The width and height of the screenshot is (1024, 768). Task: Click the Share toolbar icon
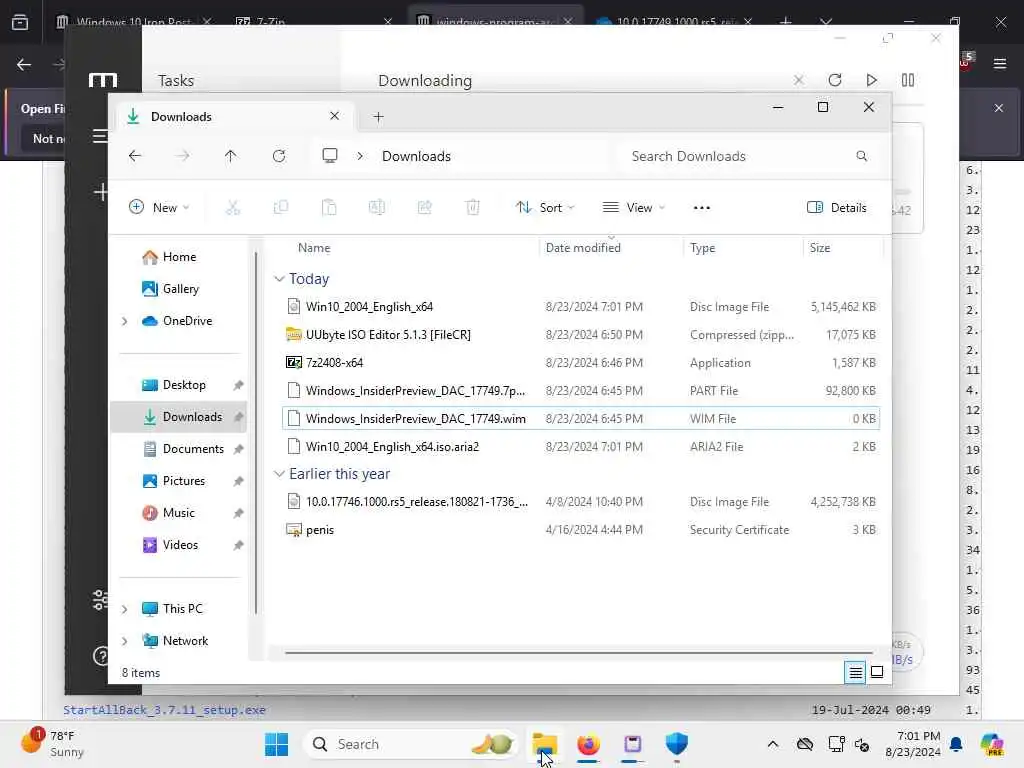point(424,208)
